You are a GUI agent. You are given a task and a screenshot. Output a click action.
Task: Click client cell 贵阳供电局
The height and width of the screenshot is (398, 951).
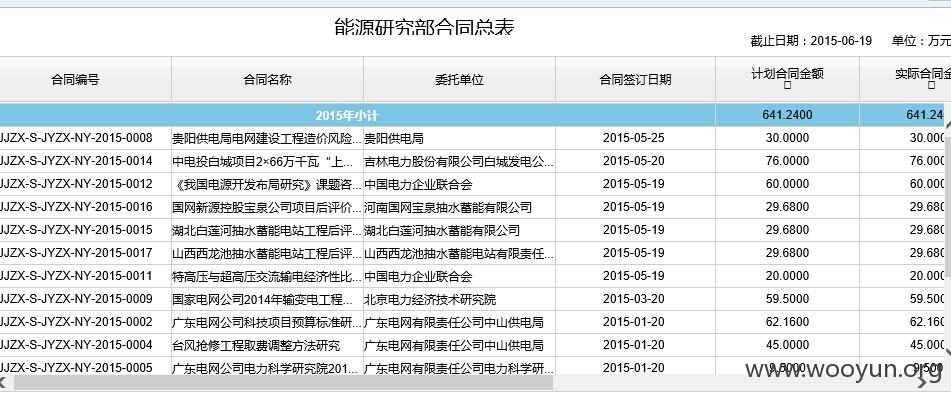click(394, 138)
